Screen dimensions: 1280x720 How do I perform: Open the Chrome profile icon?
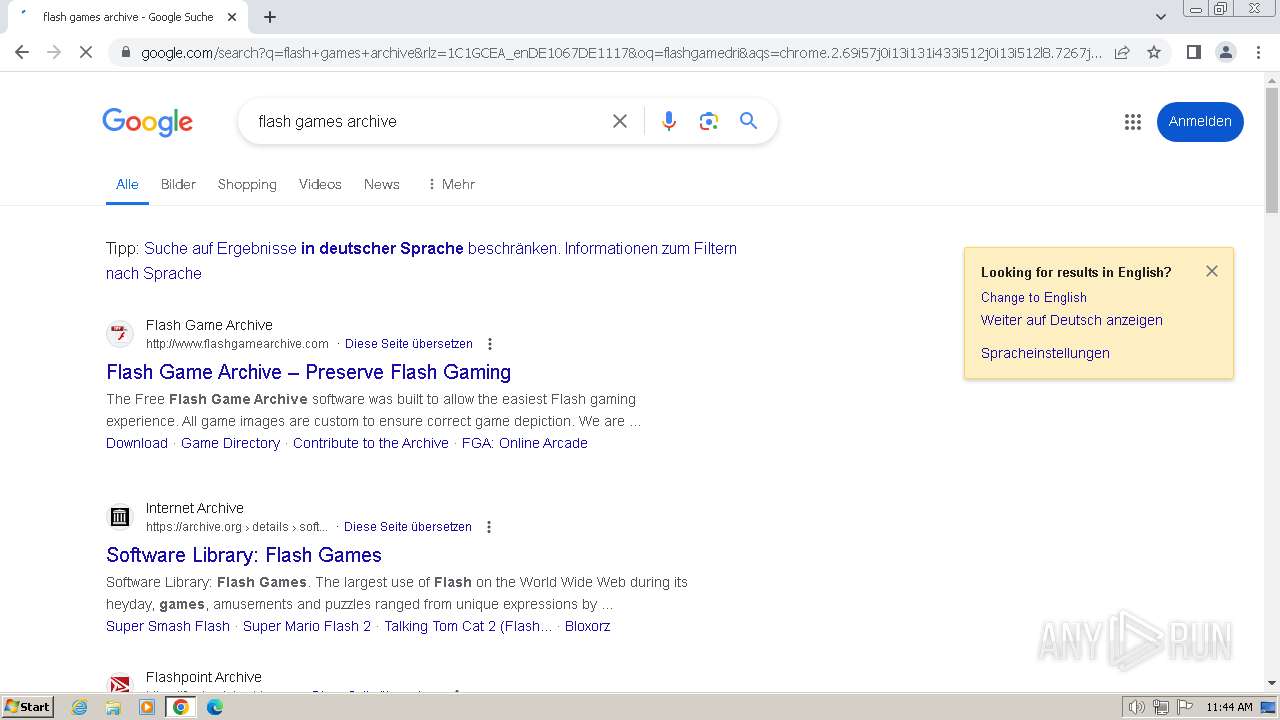(x=1226, y=52)
